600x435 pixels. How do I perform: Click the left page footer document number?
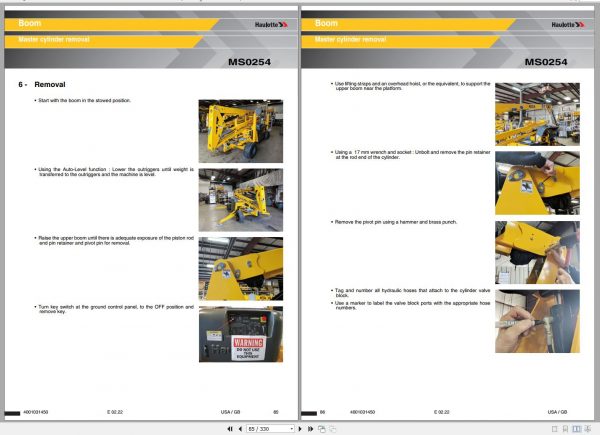36,412
